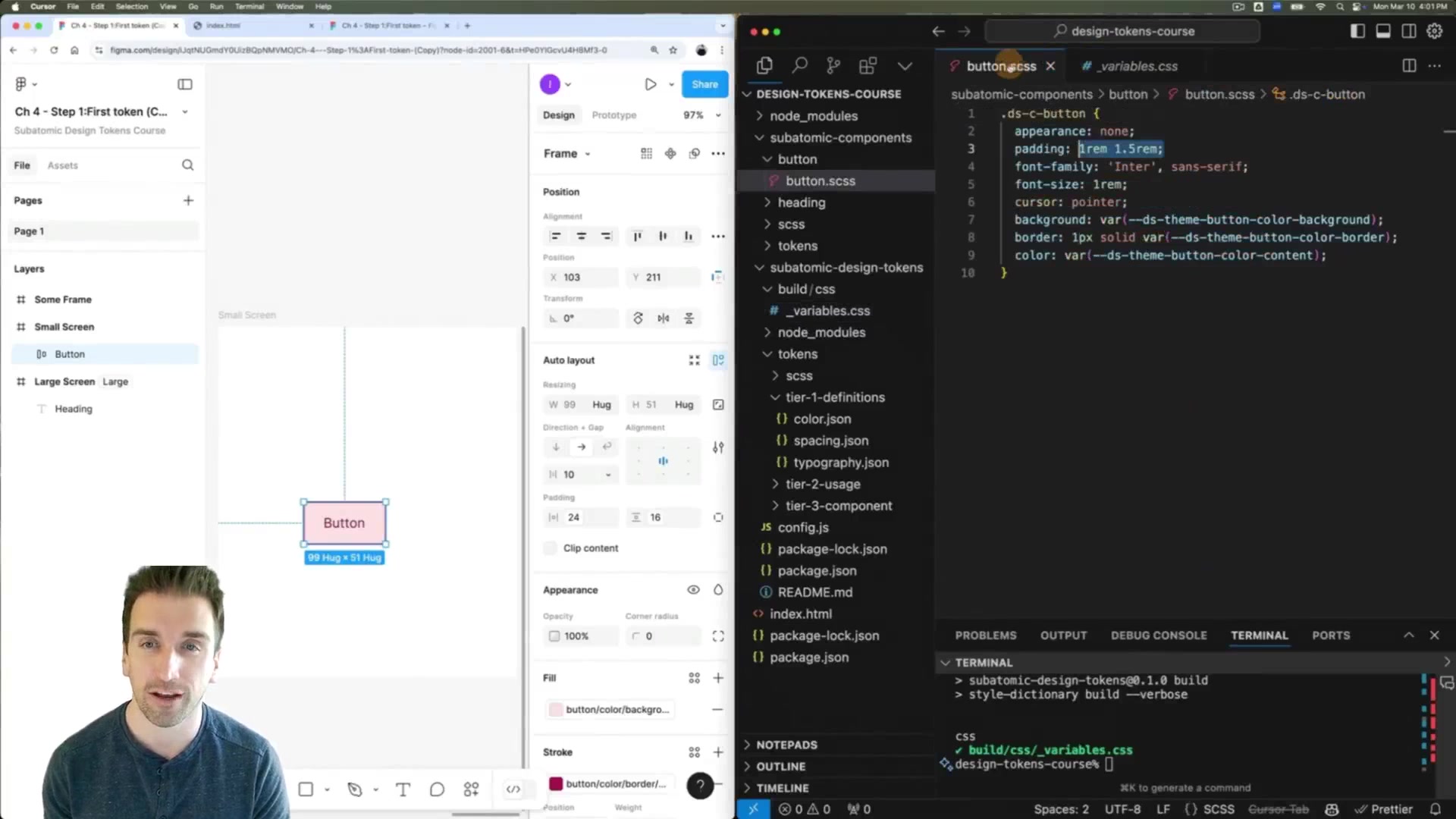Click the Share button in Figma

point(704,84)
